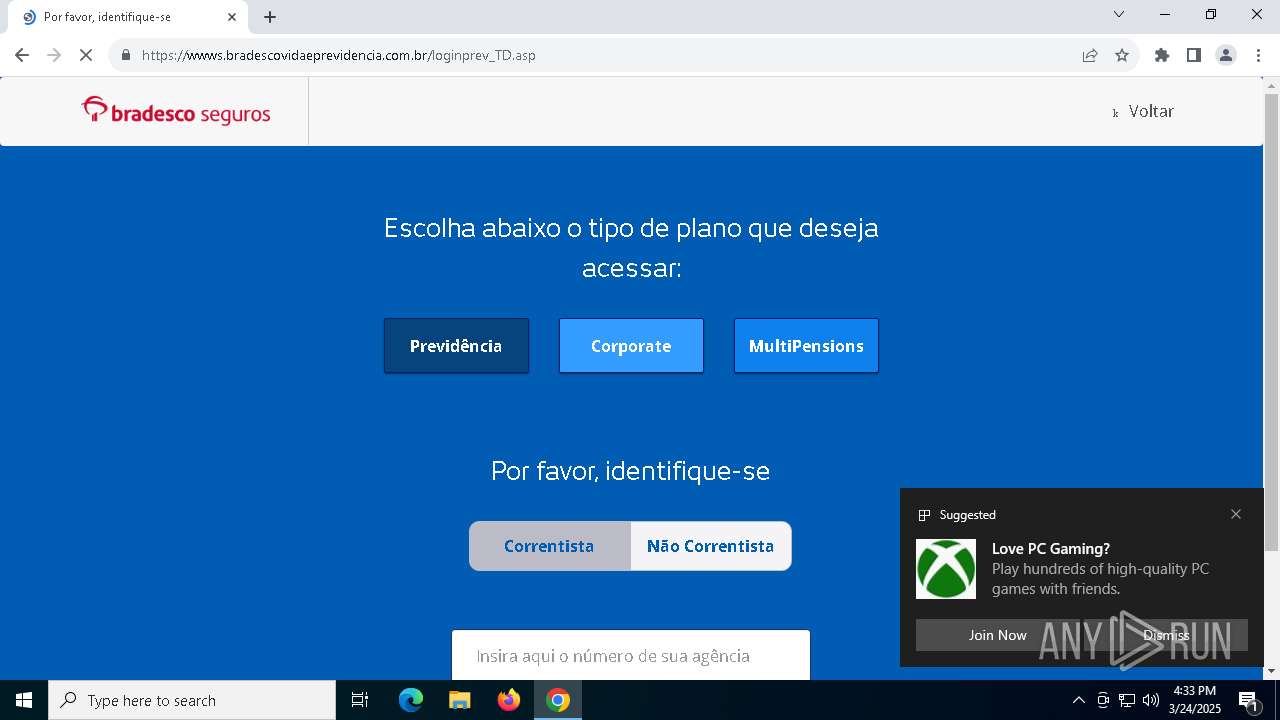Click the network tray icon
Screen dimensions: 1280x720
coord(1127,700)
